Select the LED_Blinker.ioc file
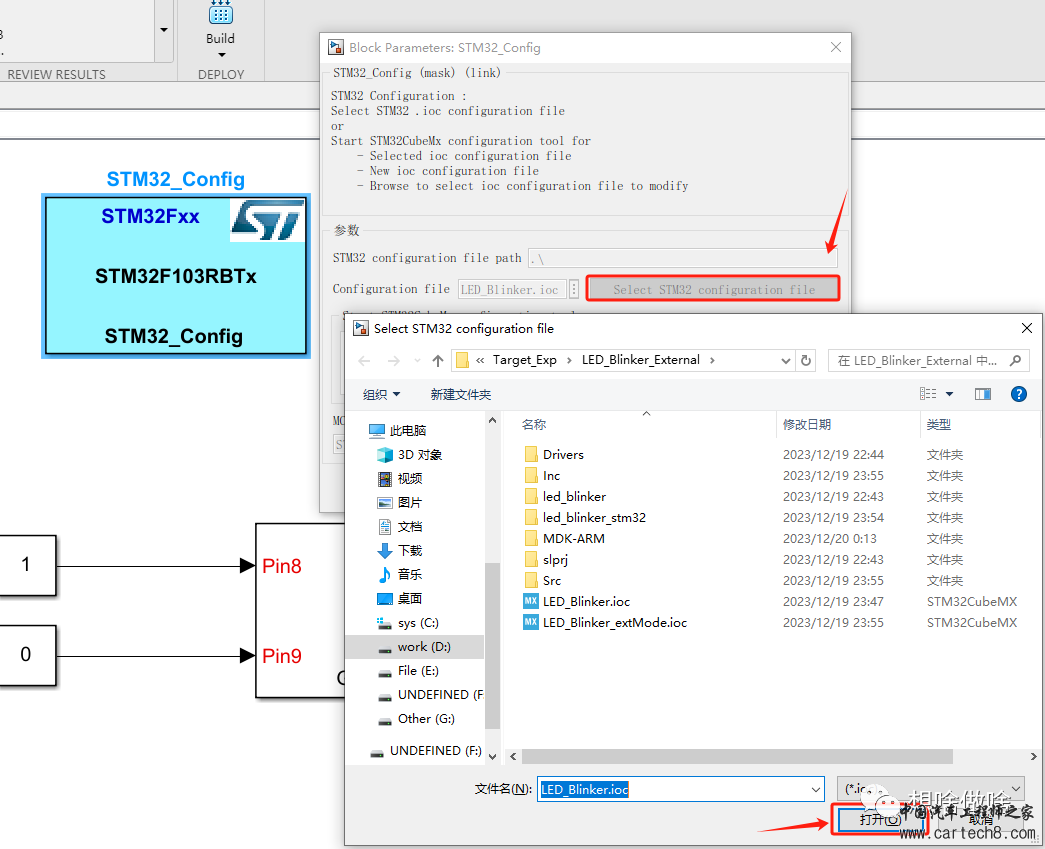The image size is (1045, 849). (x=586, y=601)
